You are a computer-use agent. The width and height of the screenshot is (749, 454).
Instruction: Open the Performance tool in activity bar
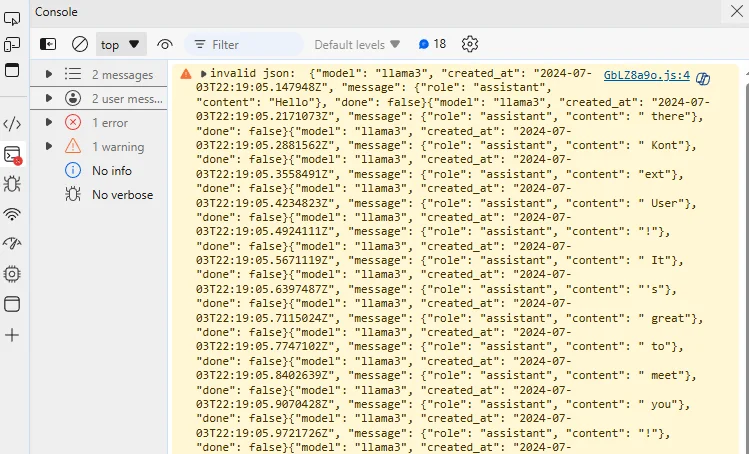12,243
